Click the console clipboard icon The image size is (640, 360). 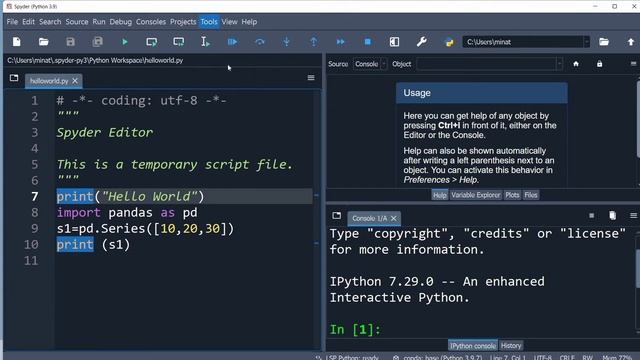click(612, 216)
